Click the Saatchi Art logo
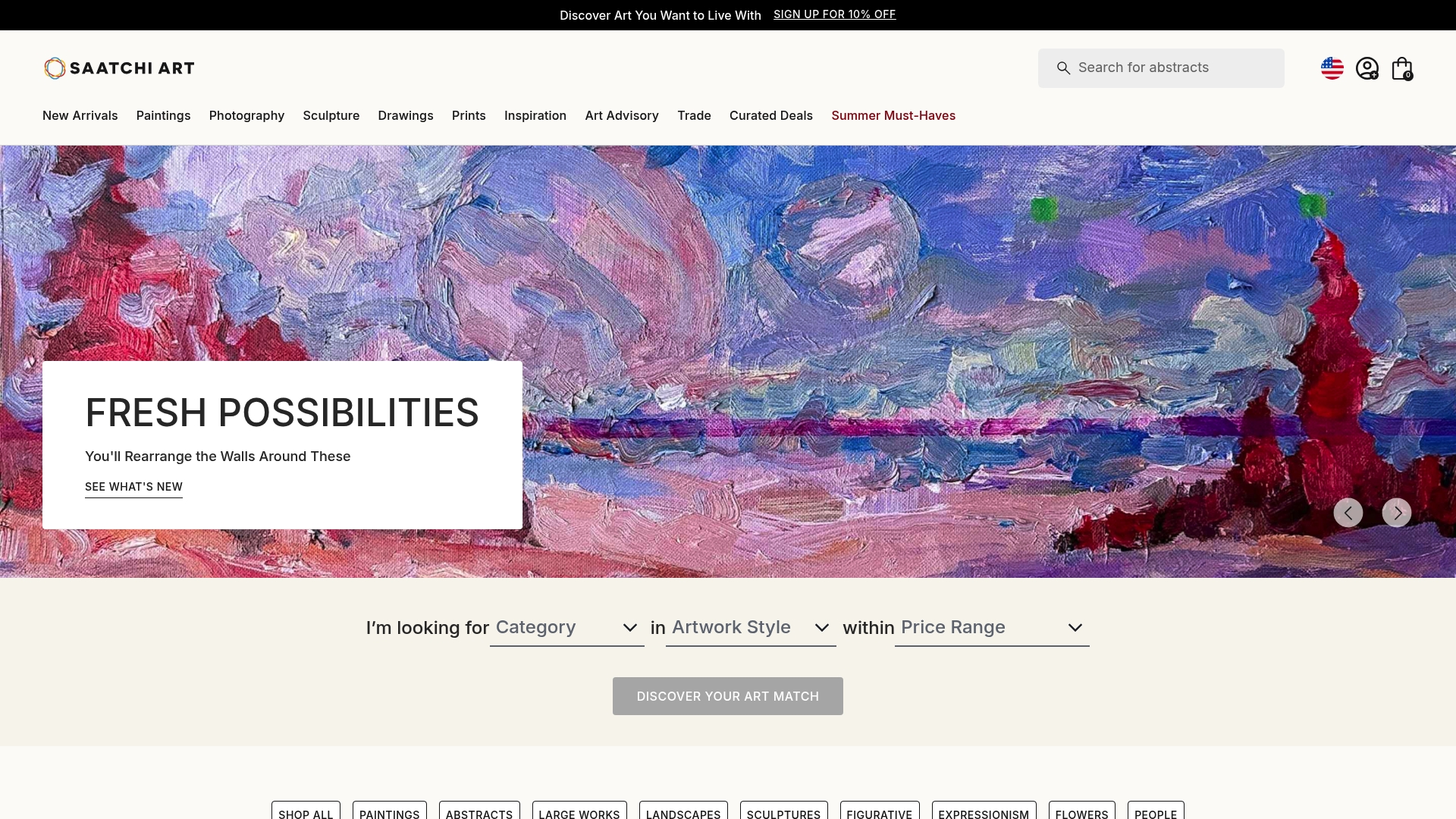 pos(119,68)
